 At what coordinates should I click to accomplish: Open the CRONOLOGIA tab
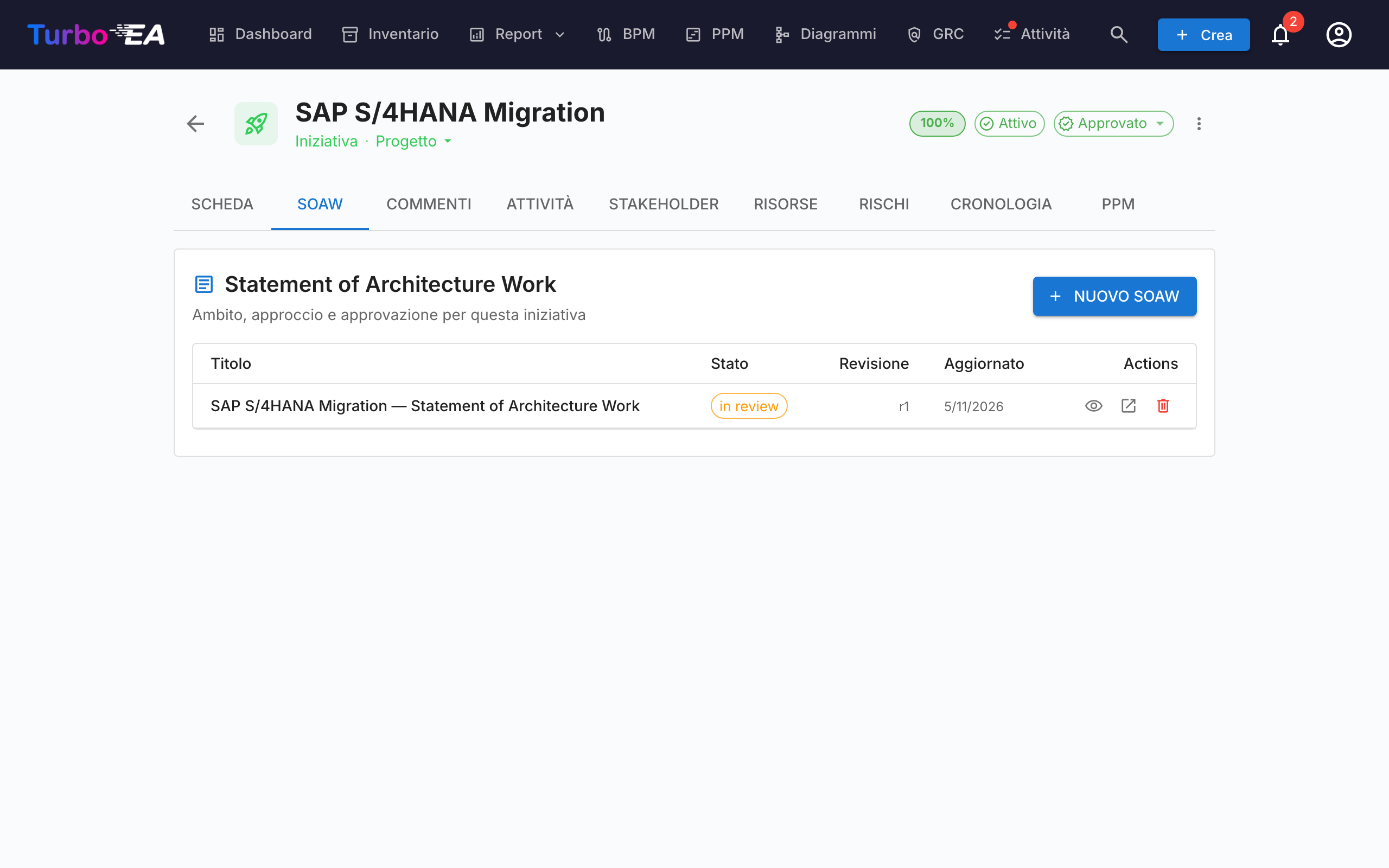point(1001,205)
